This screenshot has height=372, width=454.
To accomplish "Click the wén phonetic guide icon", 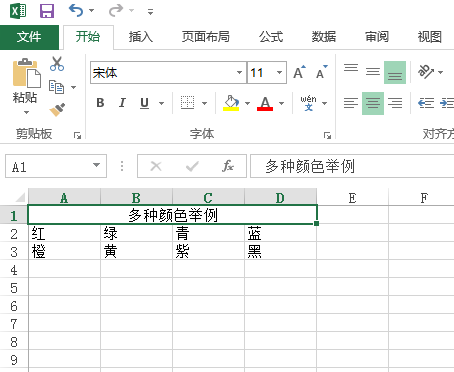I will click(x=308, y=103).
